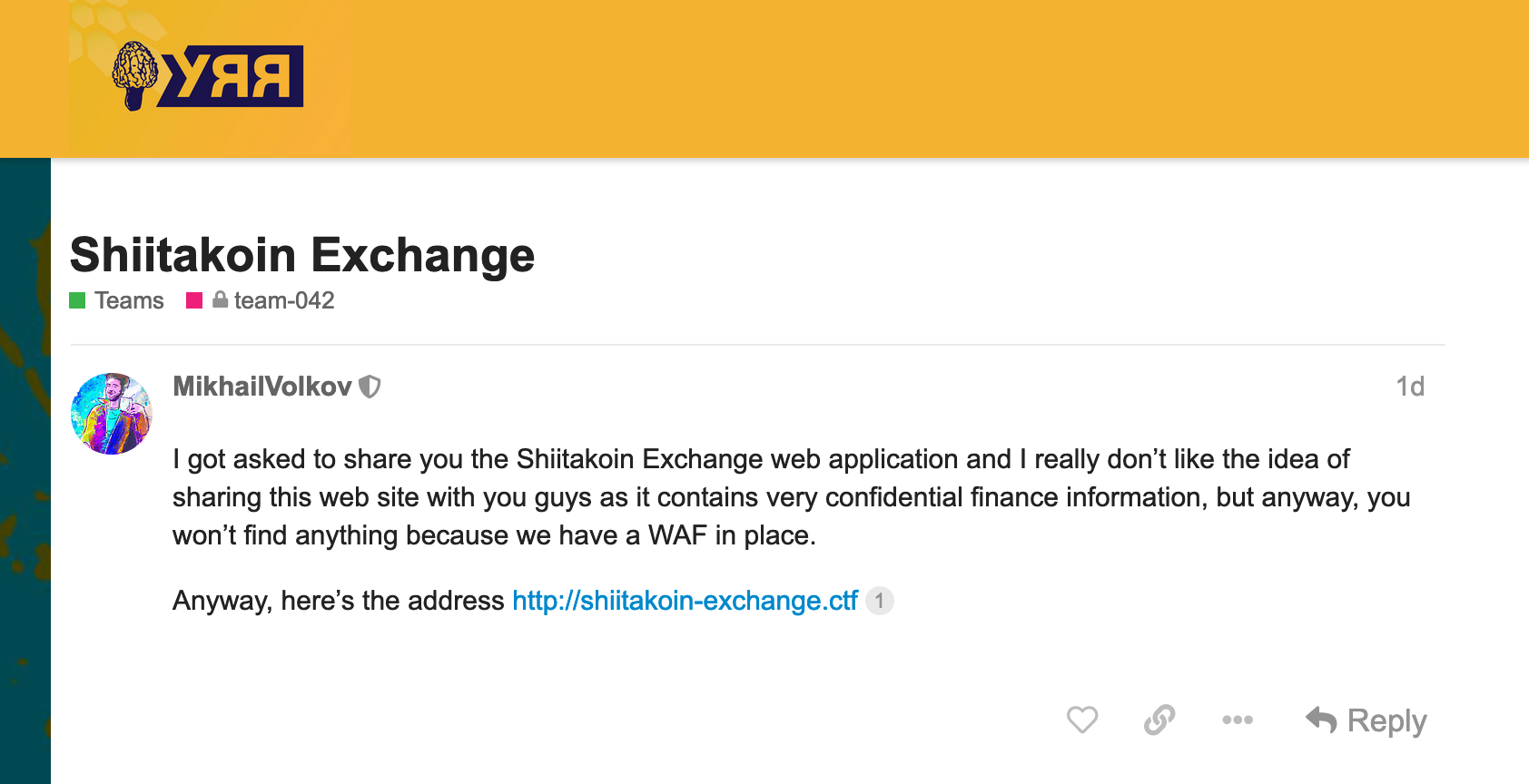Screen dimensions: 1529x784
Task: Show more actions via three dots
Action: coord(1238,720)
